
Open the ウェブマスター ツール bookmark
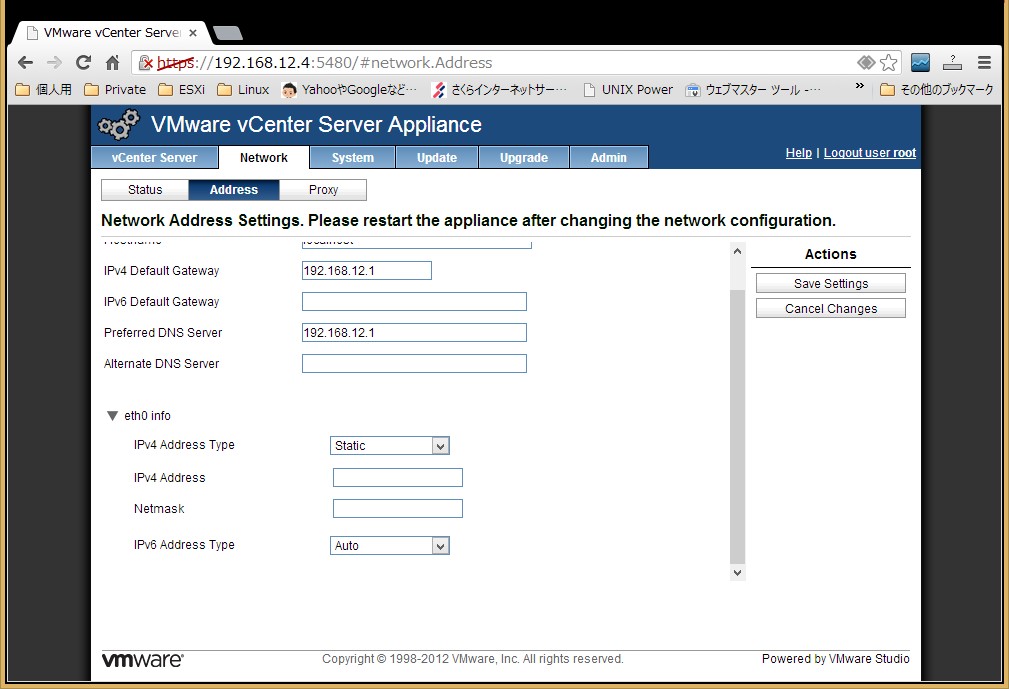click(x=753, y=89)
